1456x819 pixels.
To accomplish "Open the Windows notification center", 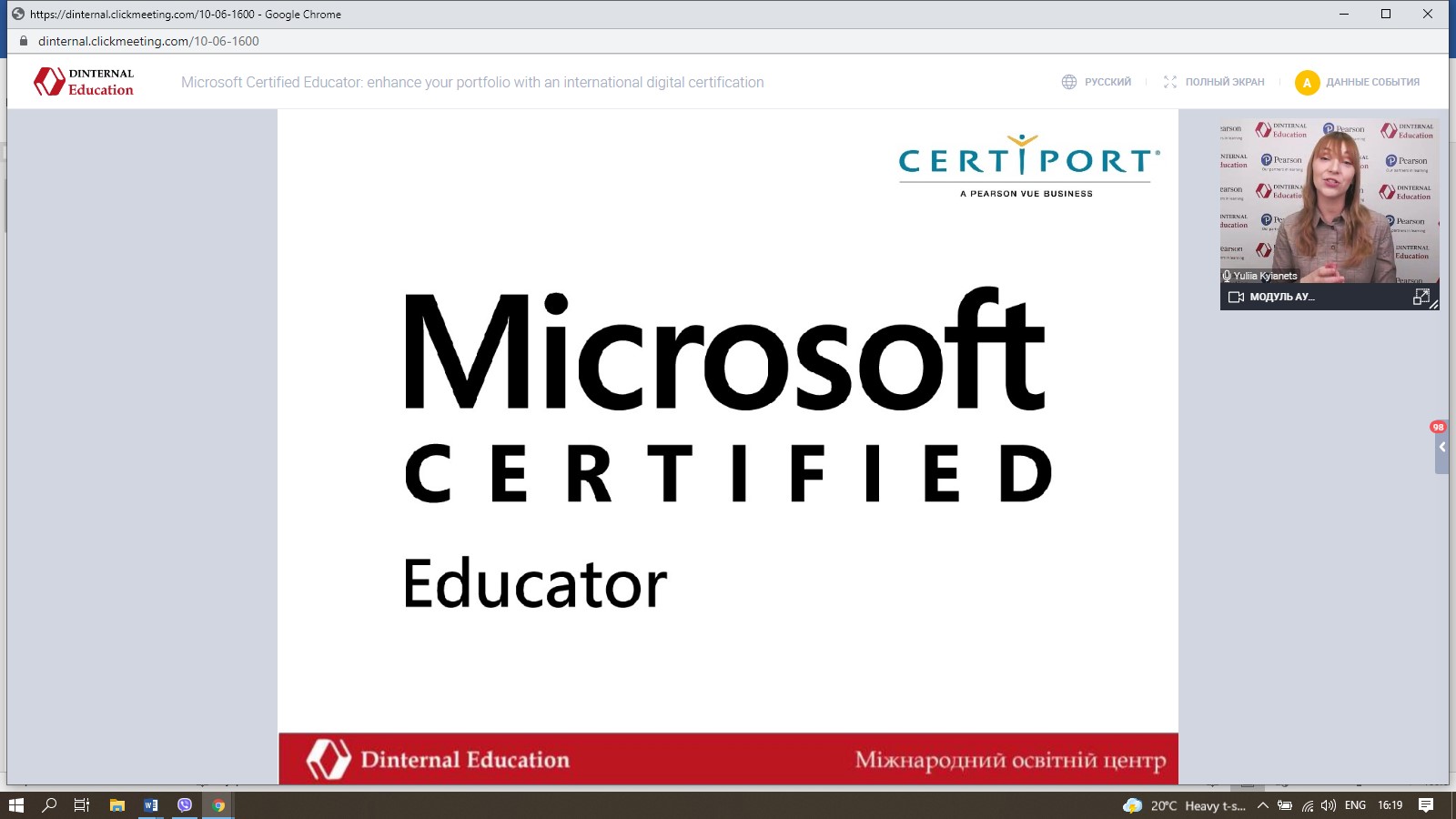I will 1426,805.
